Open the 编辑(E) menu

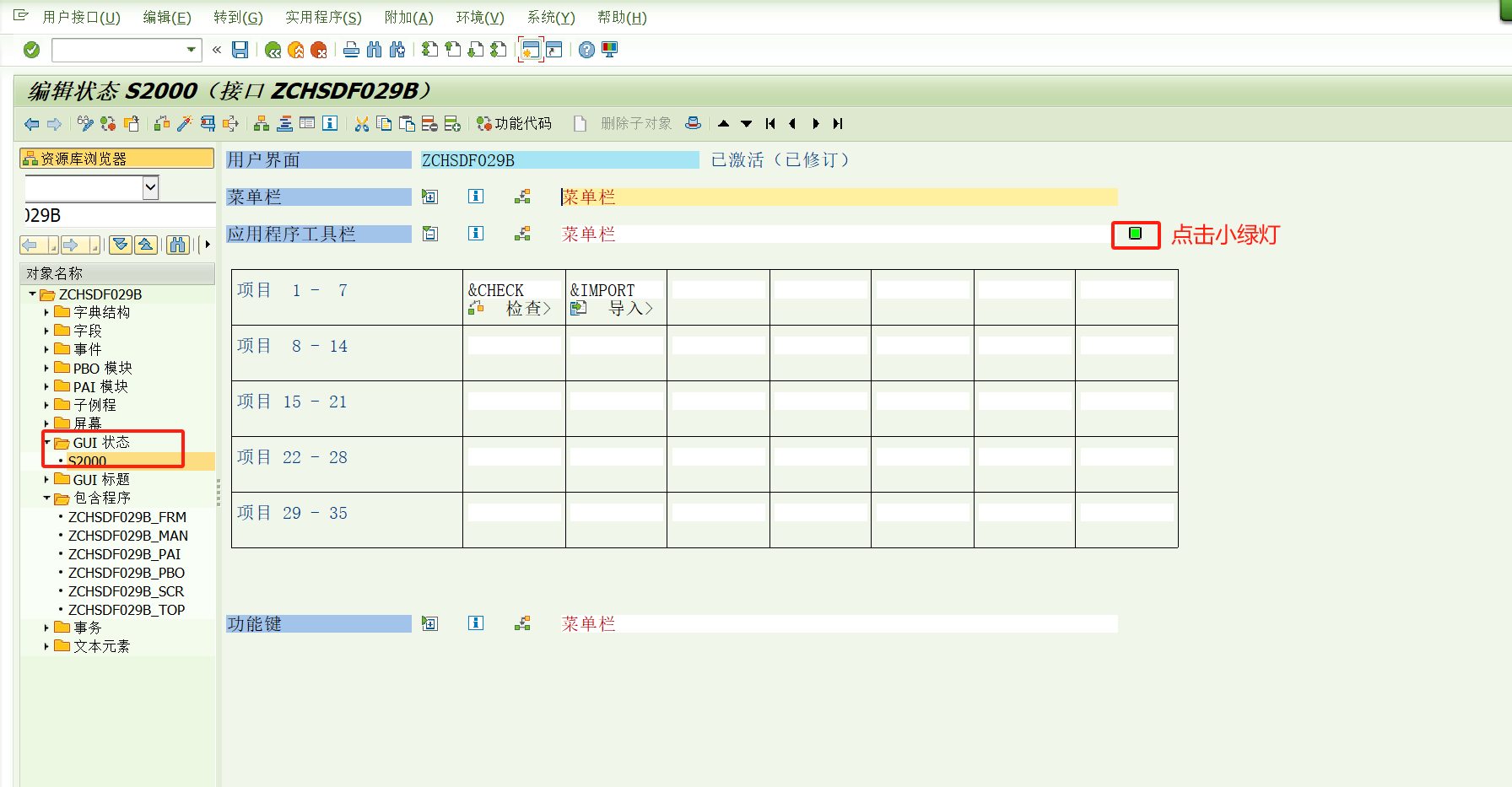tap(167, 18)
